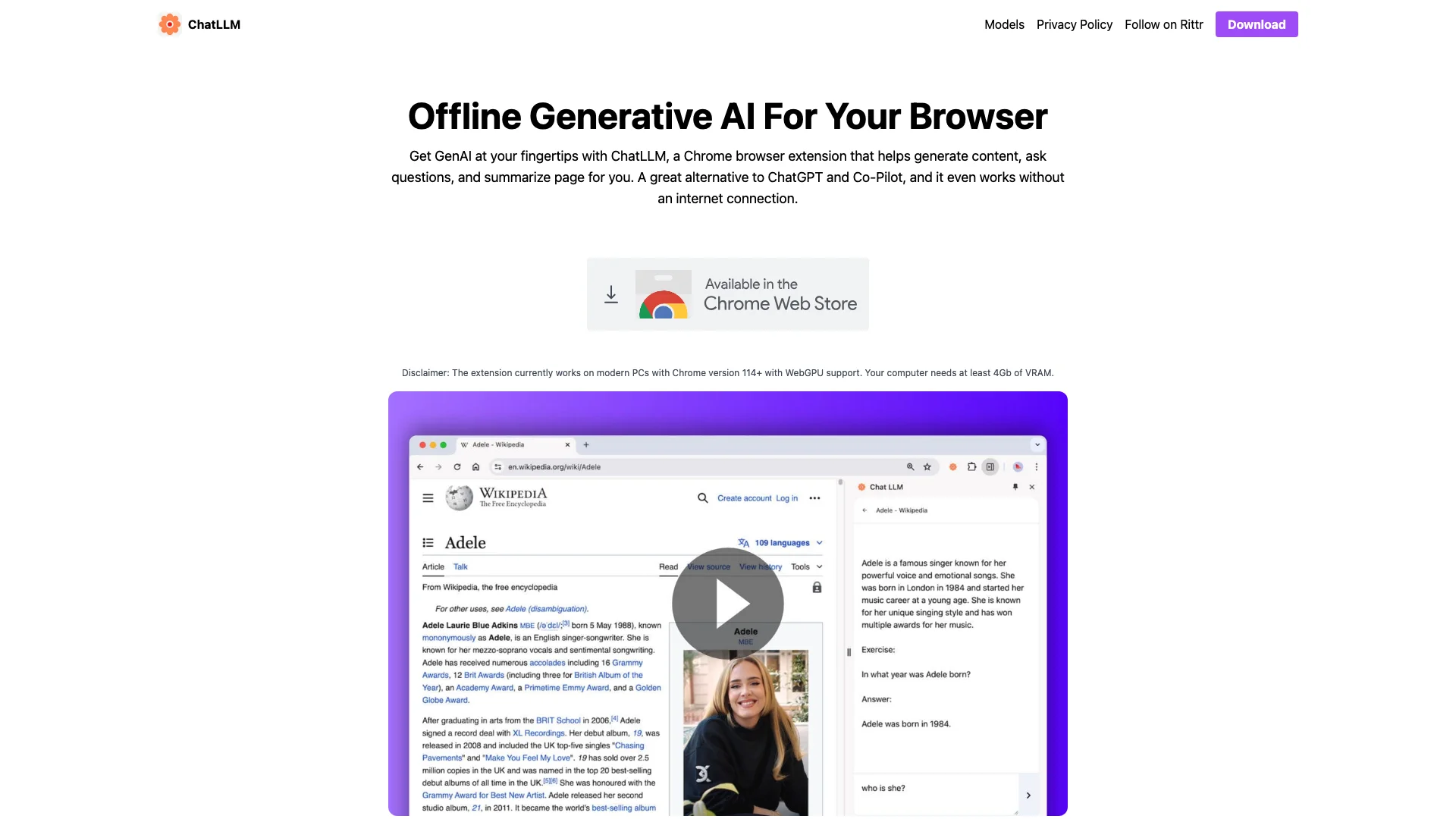Click the 'Models' menu item in navigation
This screenshot has height=819, width=1456.
(x=1003, y=24)
